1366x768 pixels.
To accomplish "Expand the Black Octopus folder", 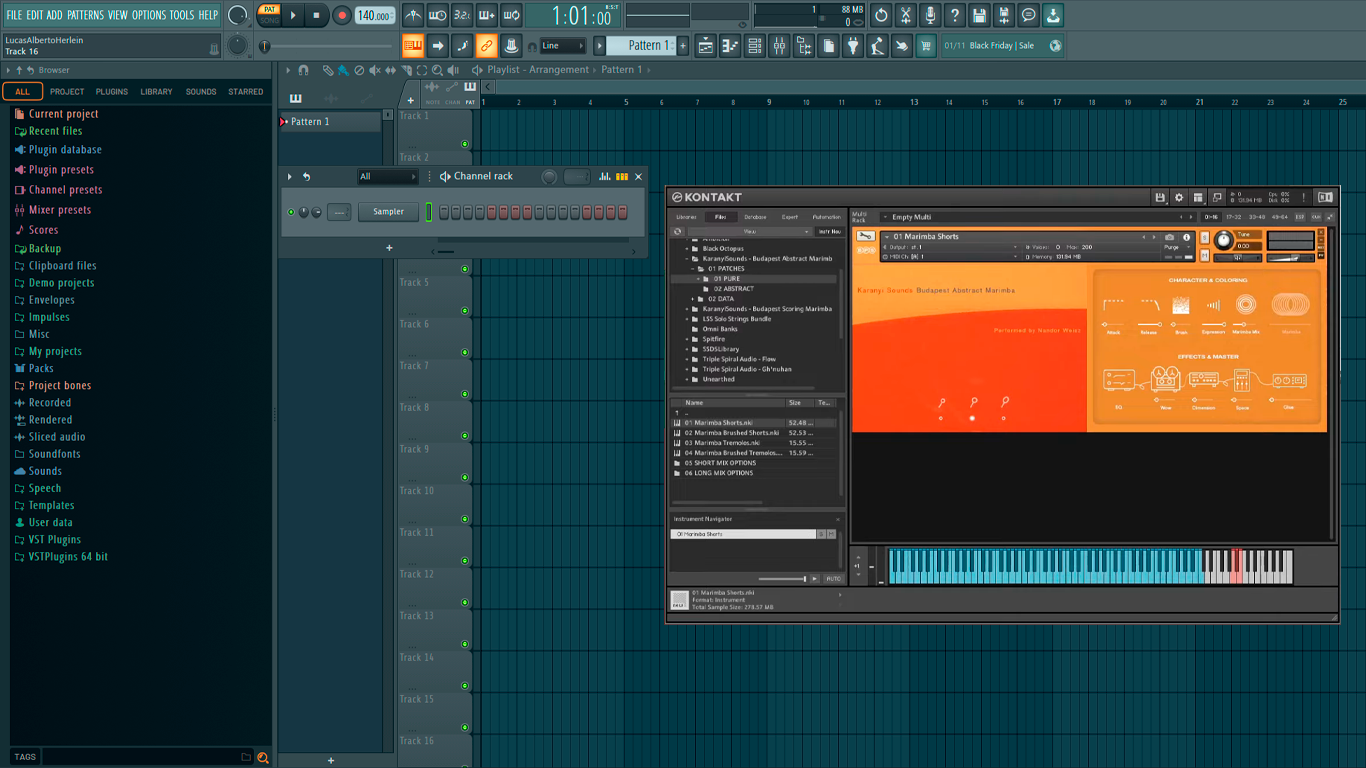I will pos(687,249).
